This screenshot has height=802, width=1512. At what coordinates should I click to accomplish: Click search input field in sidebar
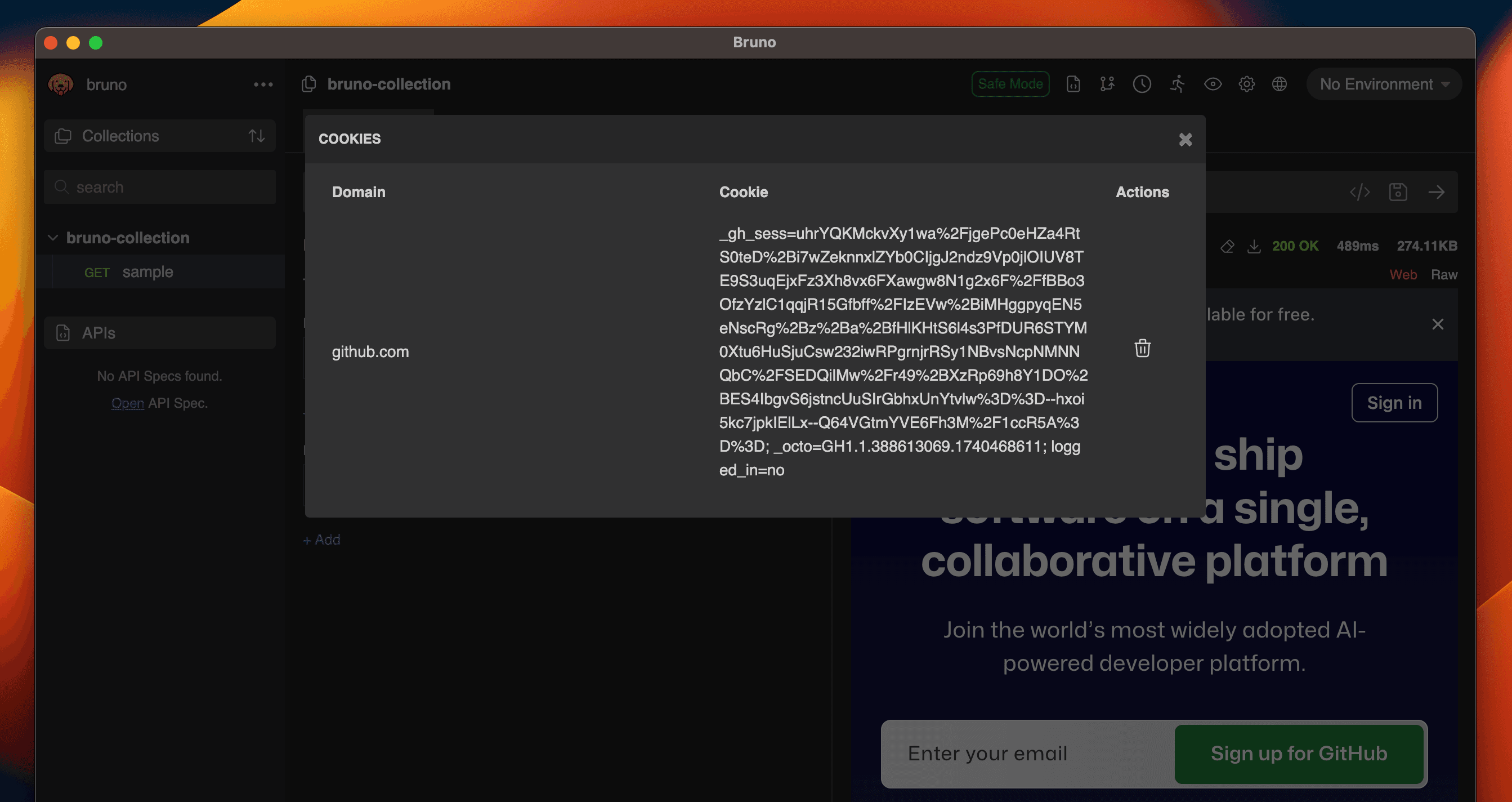tap(160, 186)
